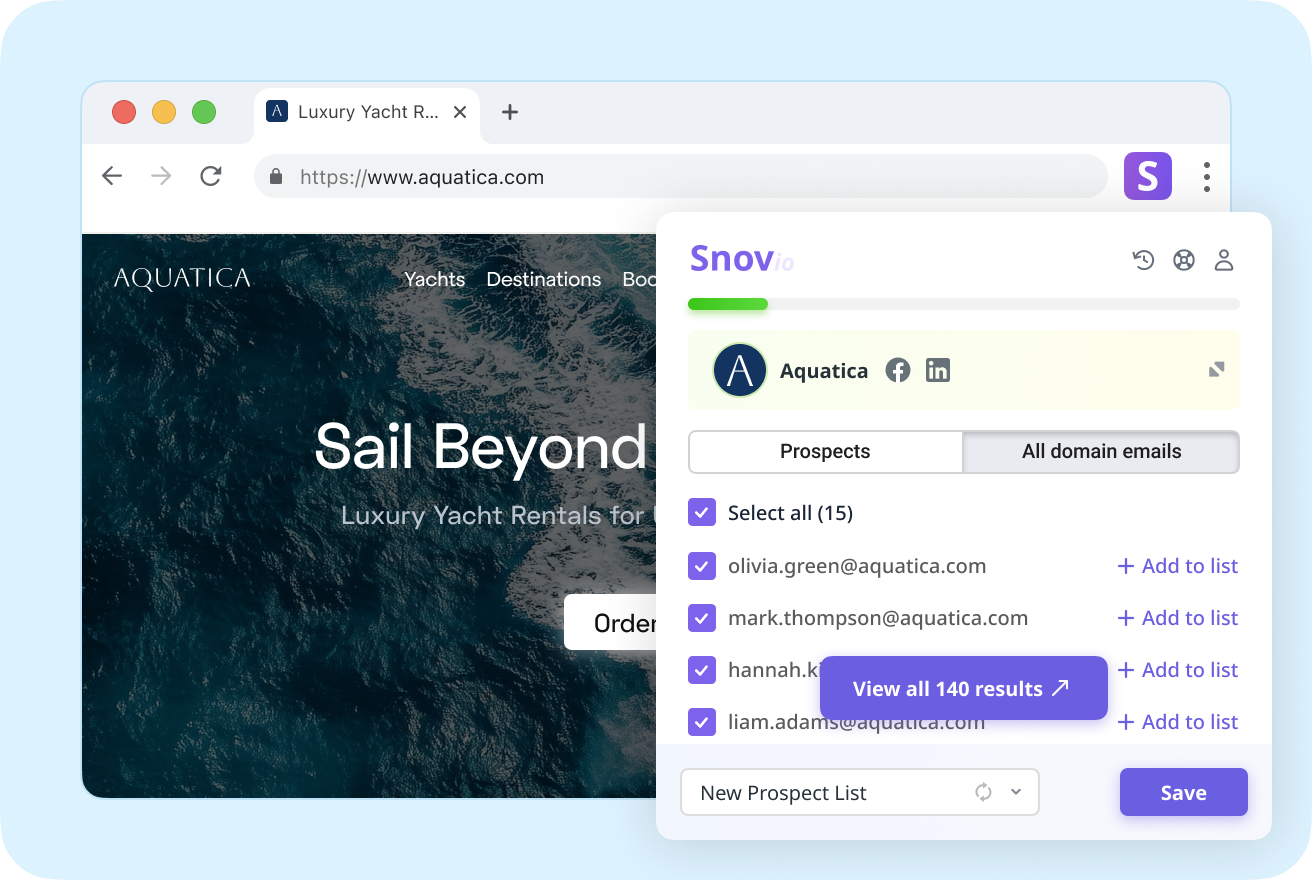Open the New Prospect List dropdown chevron
This screenshot has width=1312, height=880.
(x=1016, y=792)
